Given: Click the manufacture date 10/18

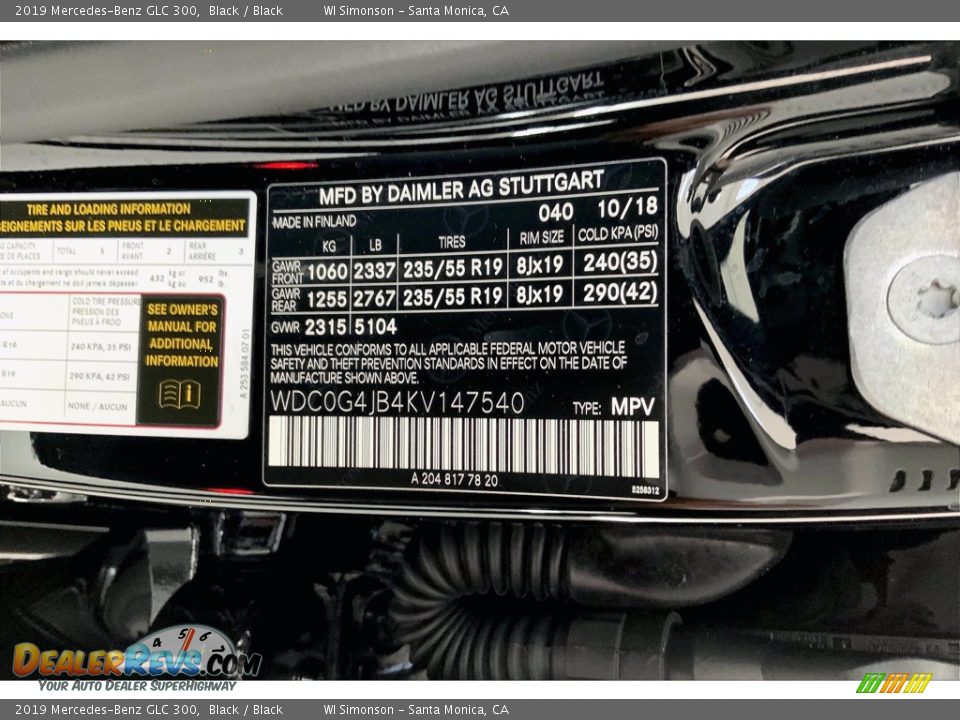Looking at the screenshot, I should (627, 207).
